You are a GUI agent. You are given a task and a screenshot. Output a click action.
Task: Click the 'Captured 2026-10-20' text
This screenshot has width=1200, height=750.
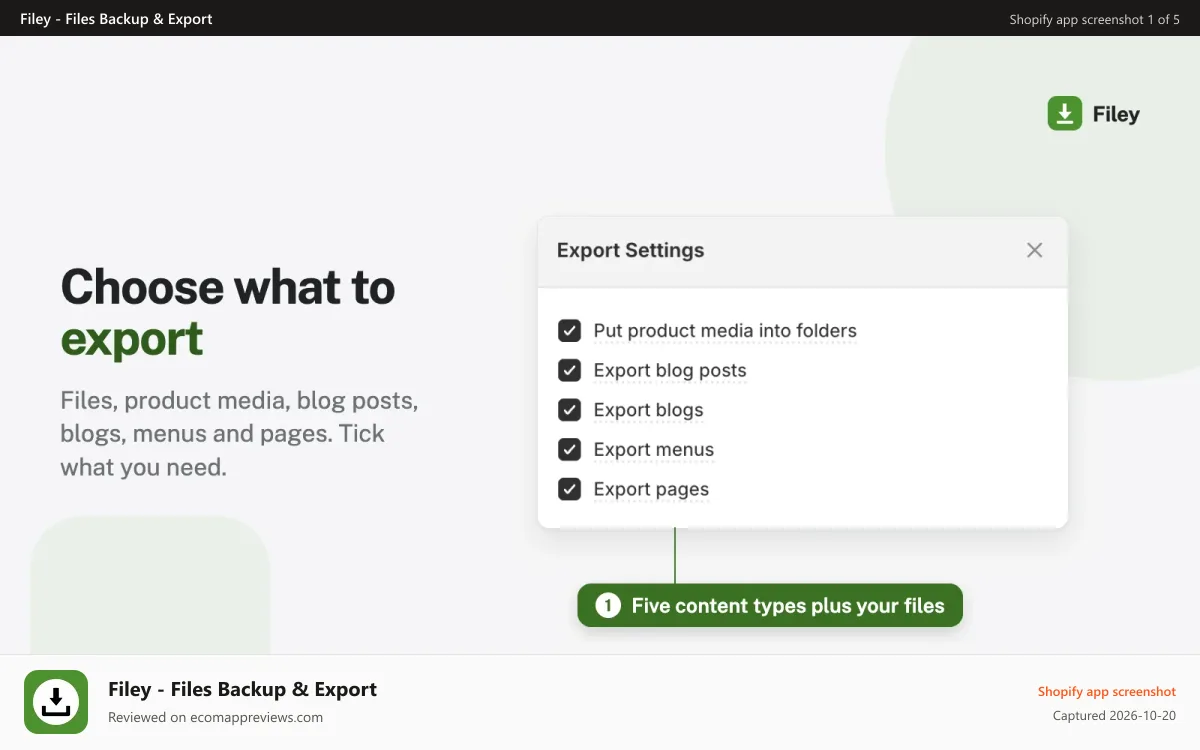(x=1114, y=716)
